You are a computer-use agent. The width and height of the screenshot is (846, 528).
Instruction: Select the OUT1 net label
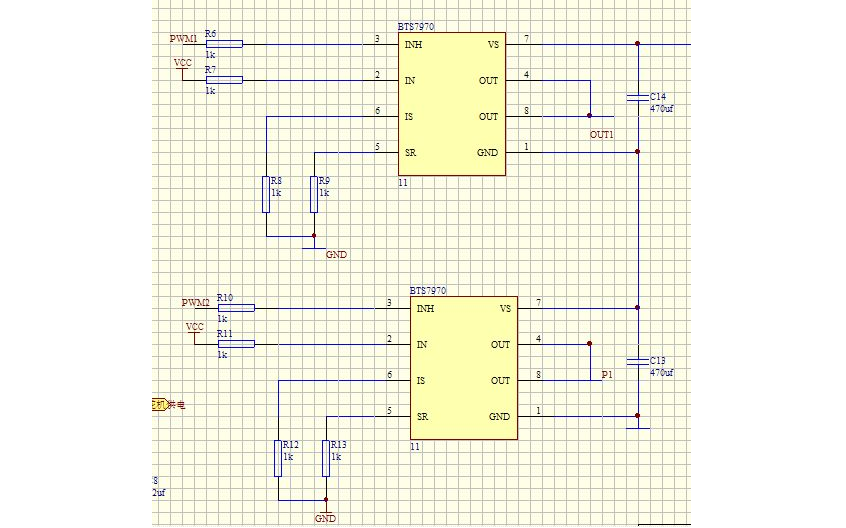(x=602, y=135)
